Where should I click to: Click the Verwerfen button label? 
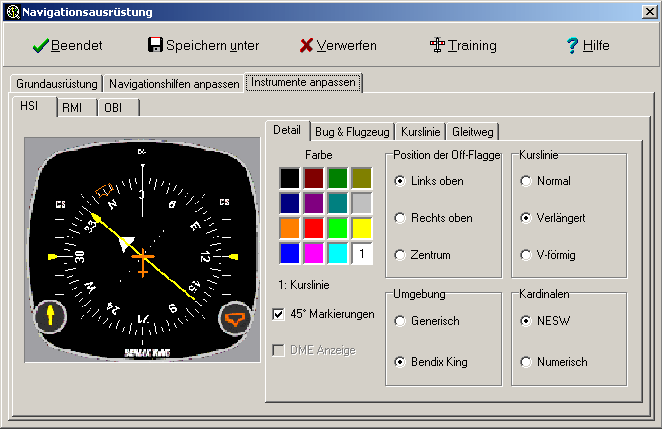click(x=347, y=45)
